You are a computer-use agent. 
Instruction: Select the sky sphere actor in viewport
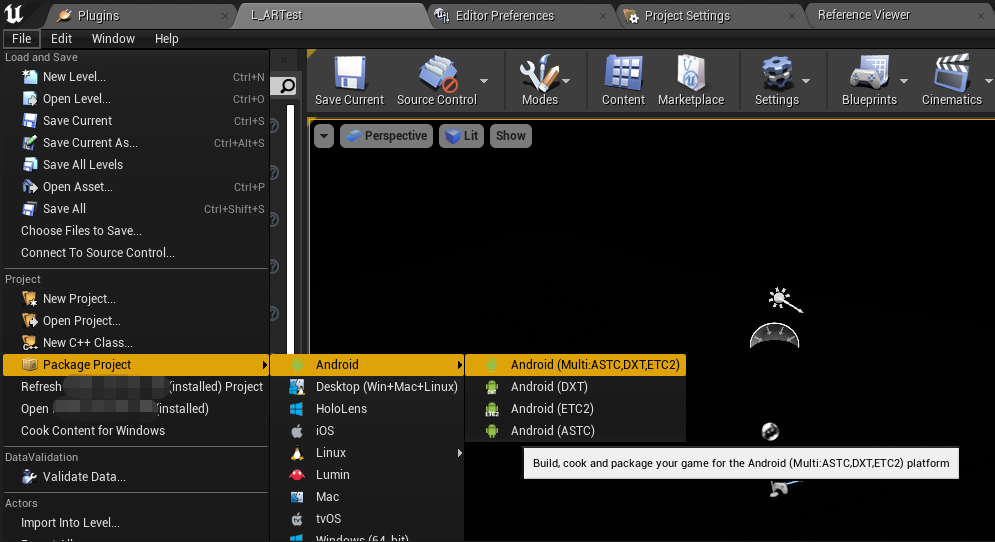[770, 432]
